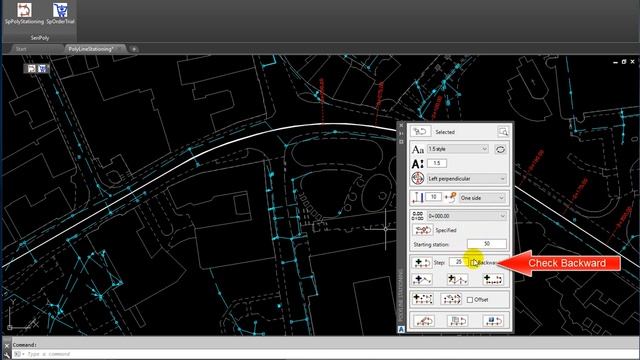Check the Backward checkbox
The height and width of the screenshot is (360, 640).
473,262
